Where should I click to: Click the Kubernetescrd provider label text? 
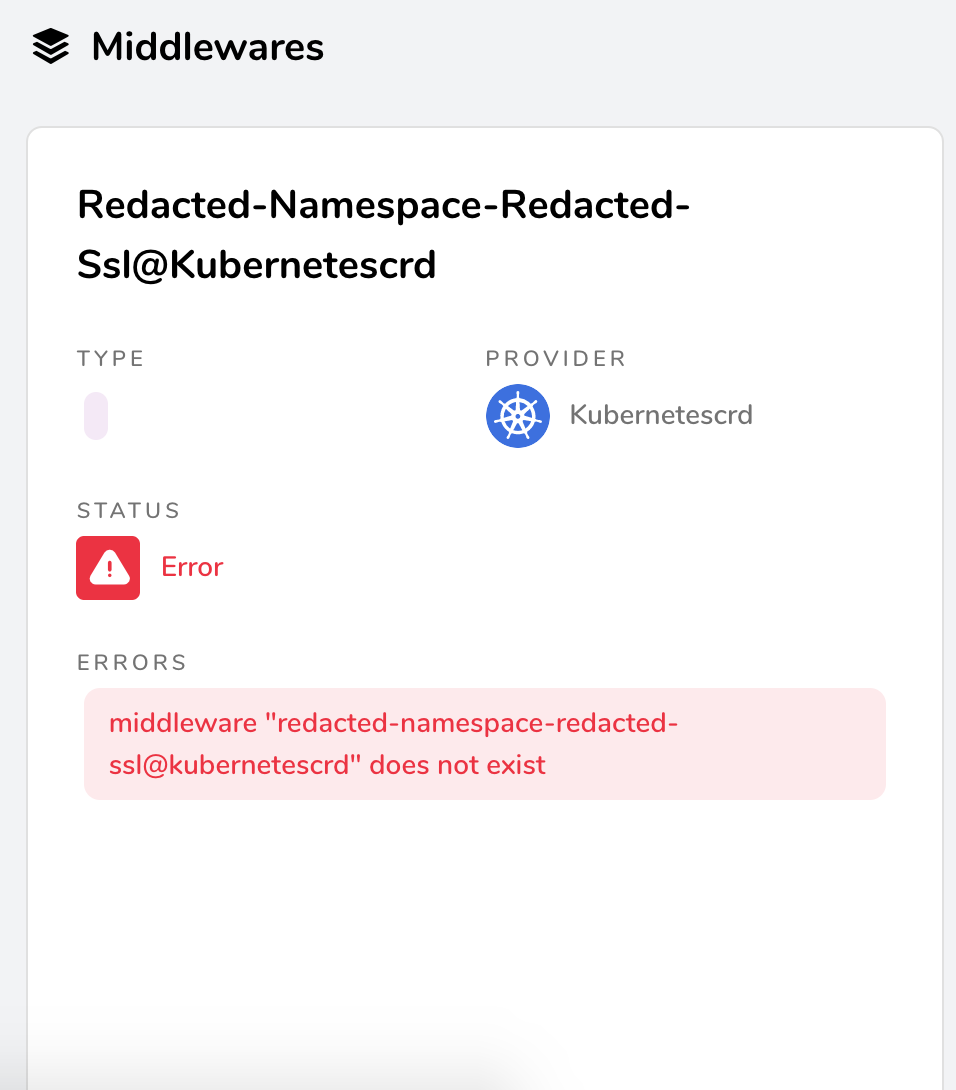661,414
